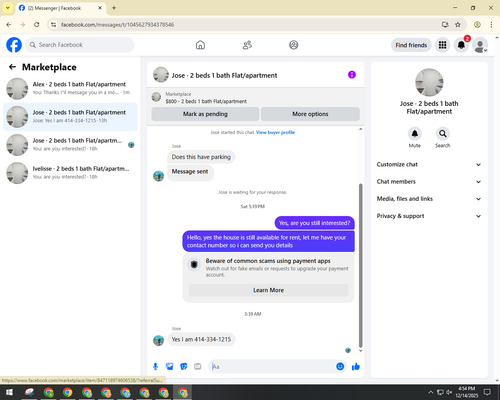Focus the Search Facebook field

click(x=80, y=45)
